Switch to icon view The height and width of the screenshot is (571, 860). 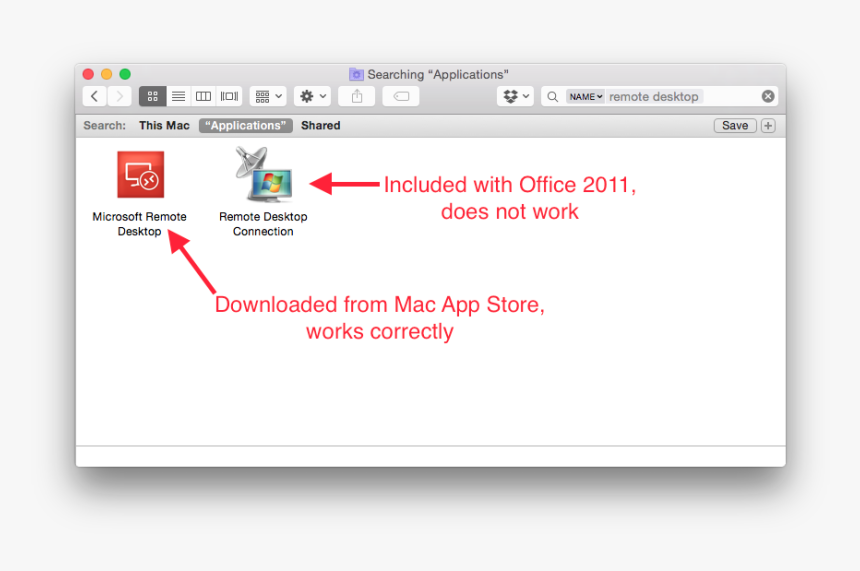point(152,97)
